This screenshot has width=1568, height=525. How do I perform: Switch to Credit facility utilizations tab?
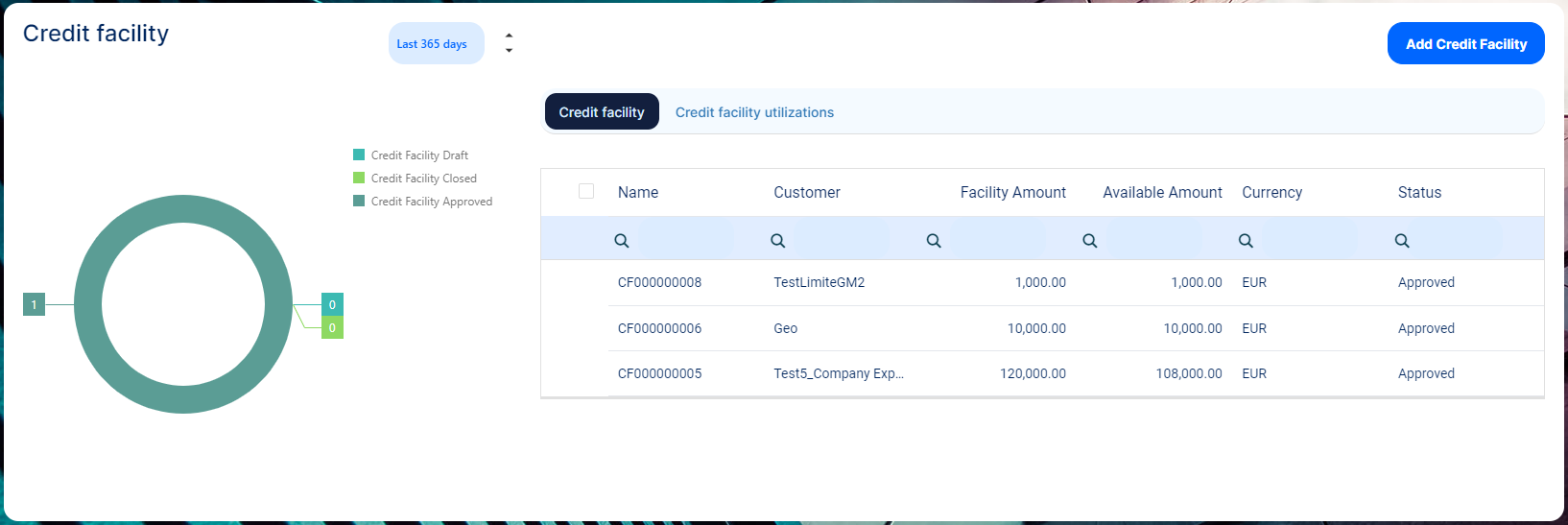pyautogui.click(x=754, y=112)
